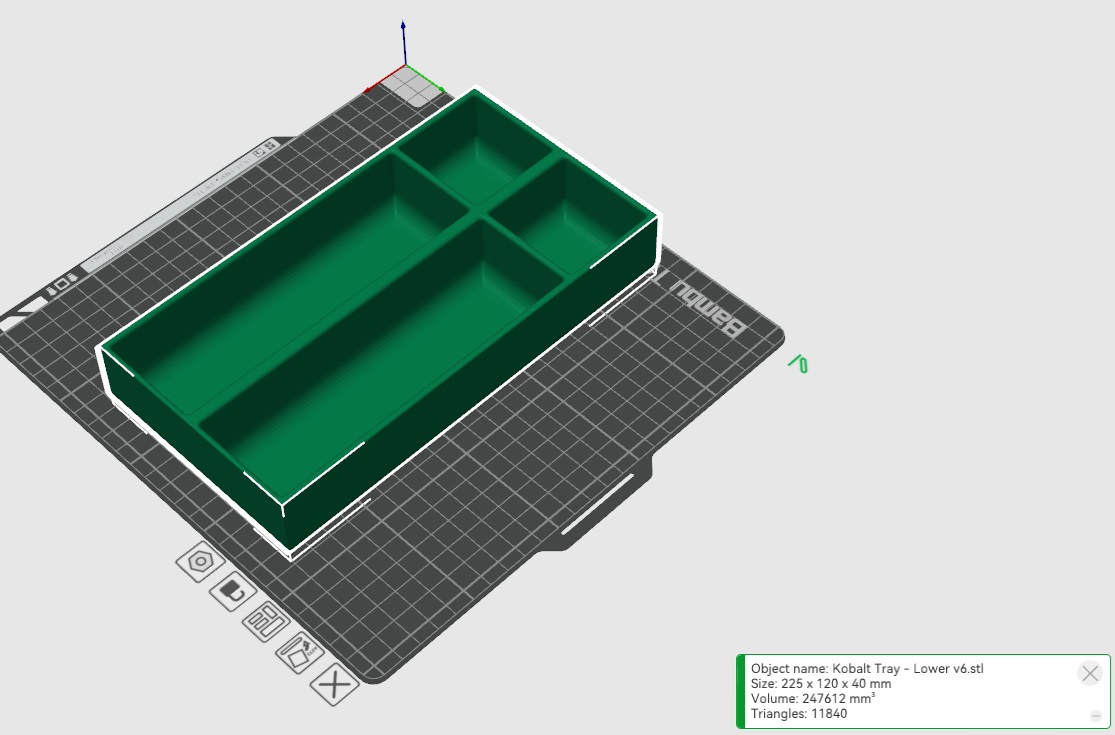Click the 'Object name: Kobalt Tray - Lower v6.stl' line

[x=867, y=668]
